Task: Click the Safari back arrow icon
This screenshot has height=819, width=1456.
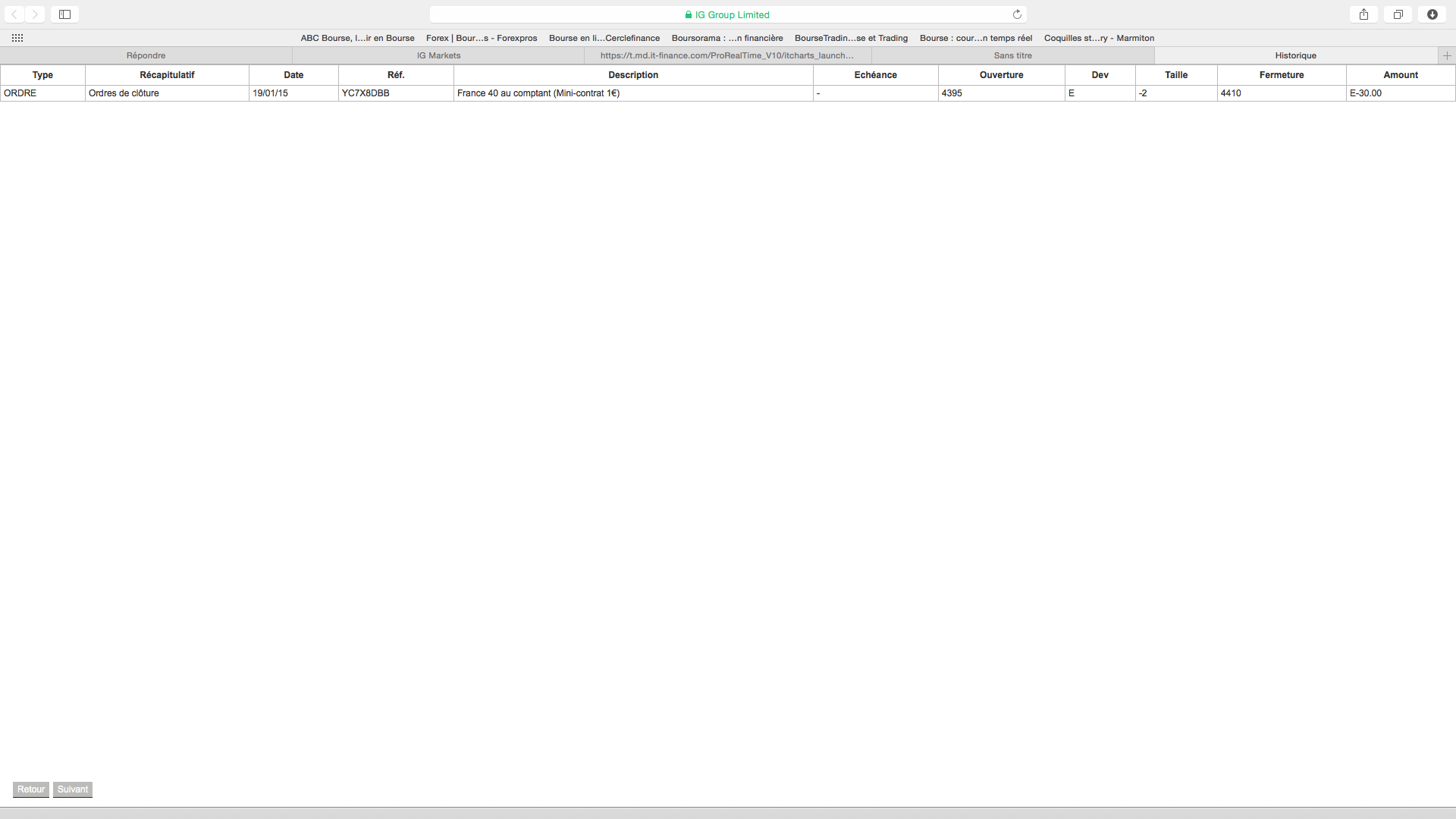Action: [x=14, y=14]
